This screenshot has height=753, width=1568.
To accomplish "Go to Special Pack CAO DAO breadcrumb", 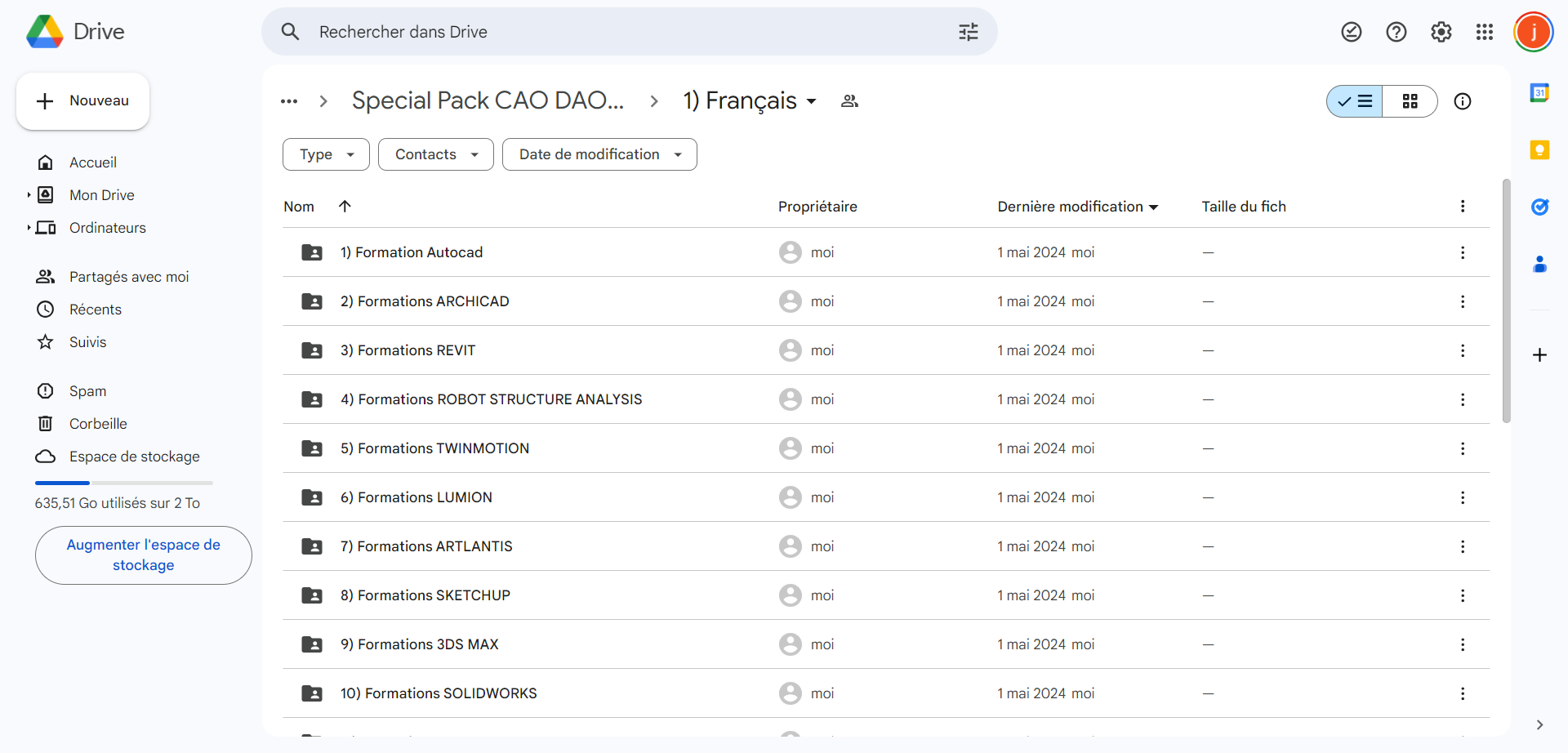I will [x=488, y=100].
